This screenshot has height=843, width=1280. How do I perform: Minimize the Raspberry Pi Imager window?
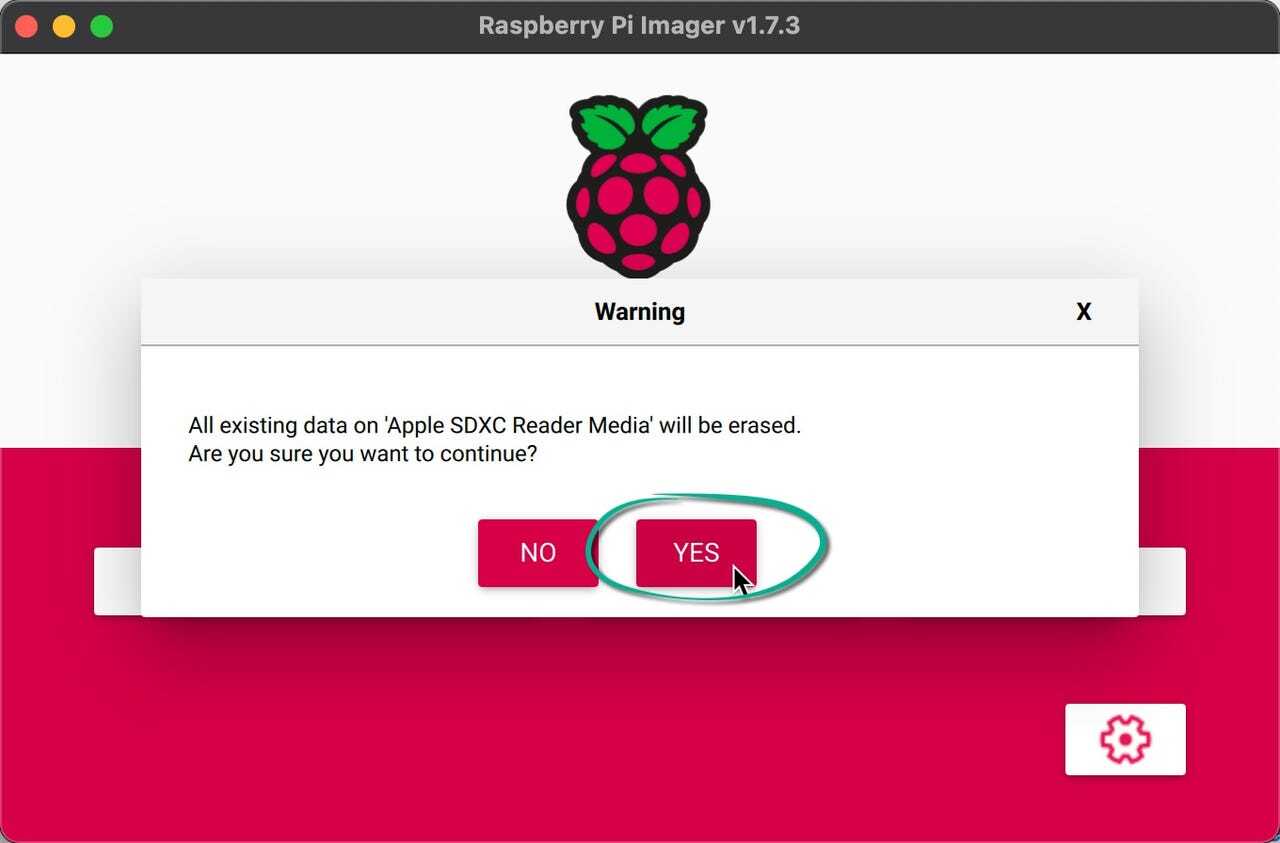[x=64, y=26]
